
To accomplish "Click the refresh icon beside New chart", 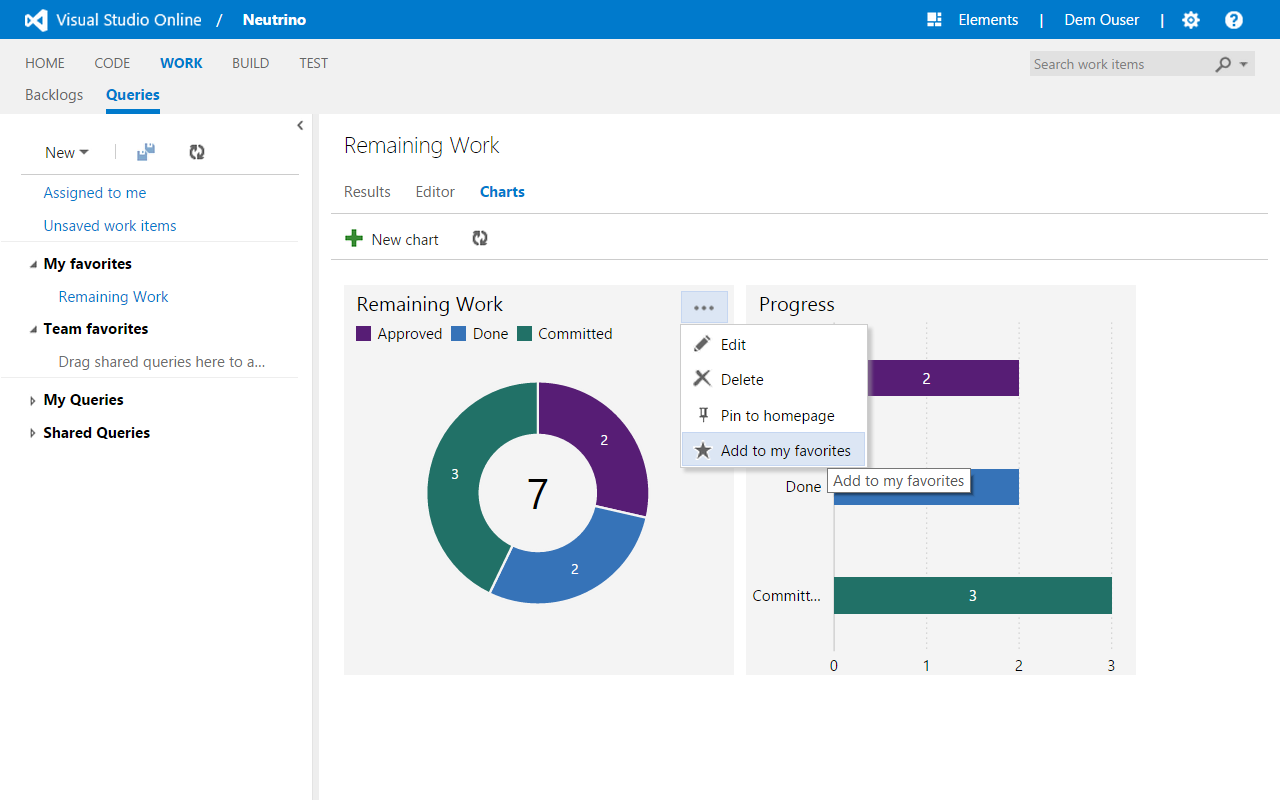I will pyautogui.click(x=480, y=239).
